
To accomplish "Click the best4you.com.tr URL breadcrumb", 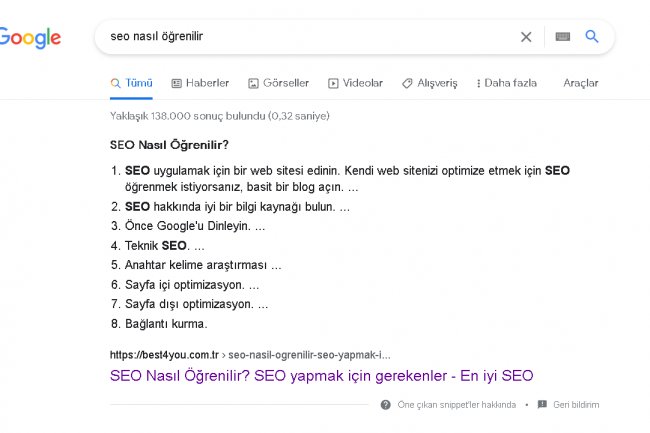I will pos(250,355).
